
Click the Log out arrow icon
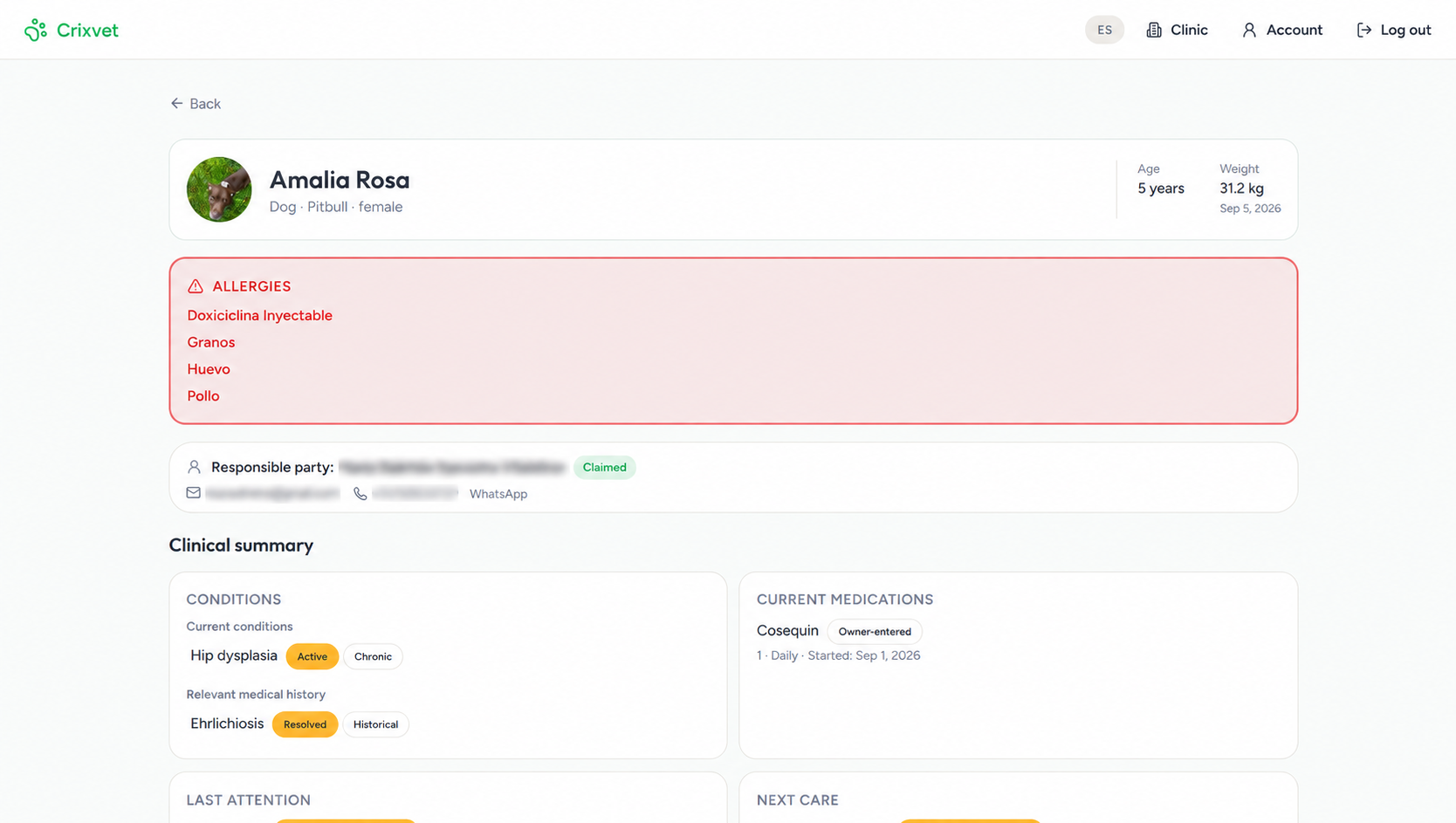(1363, 30)
